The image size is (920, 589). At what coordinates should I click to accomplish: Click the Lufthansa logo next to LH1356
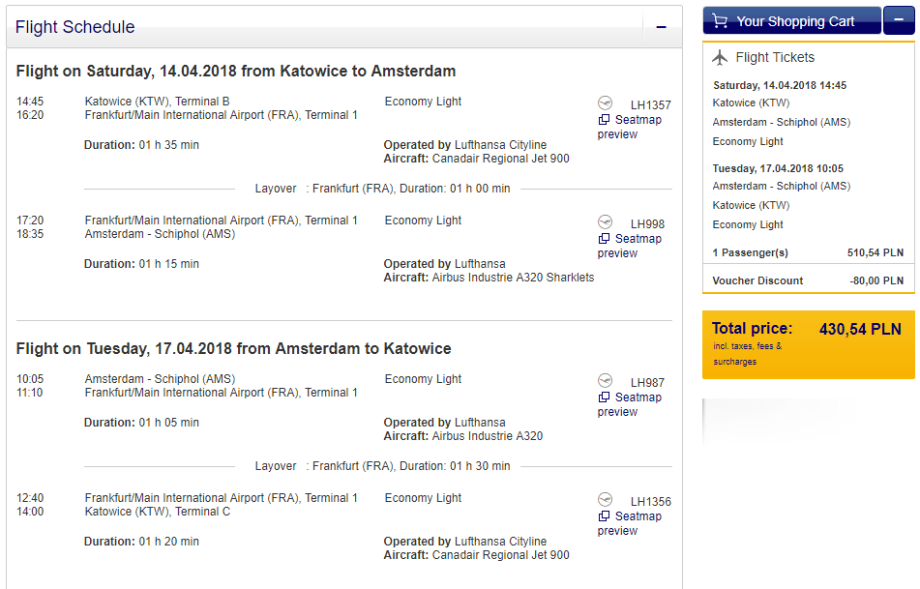[604, 500]
